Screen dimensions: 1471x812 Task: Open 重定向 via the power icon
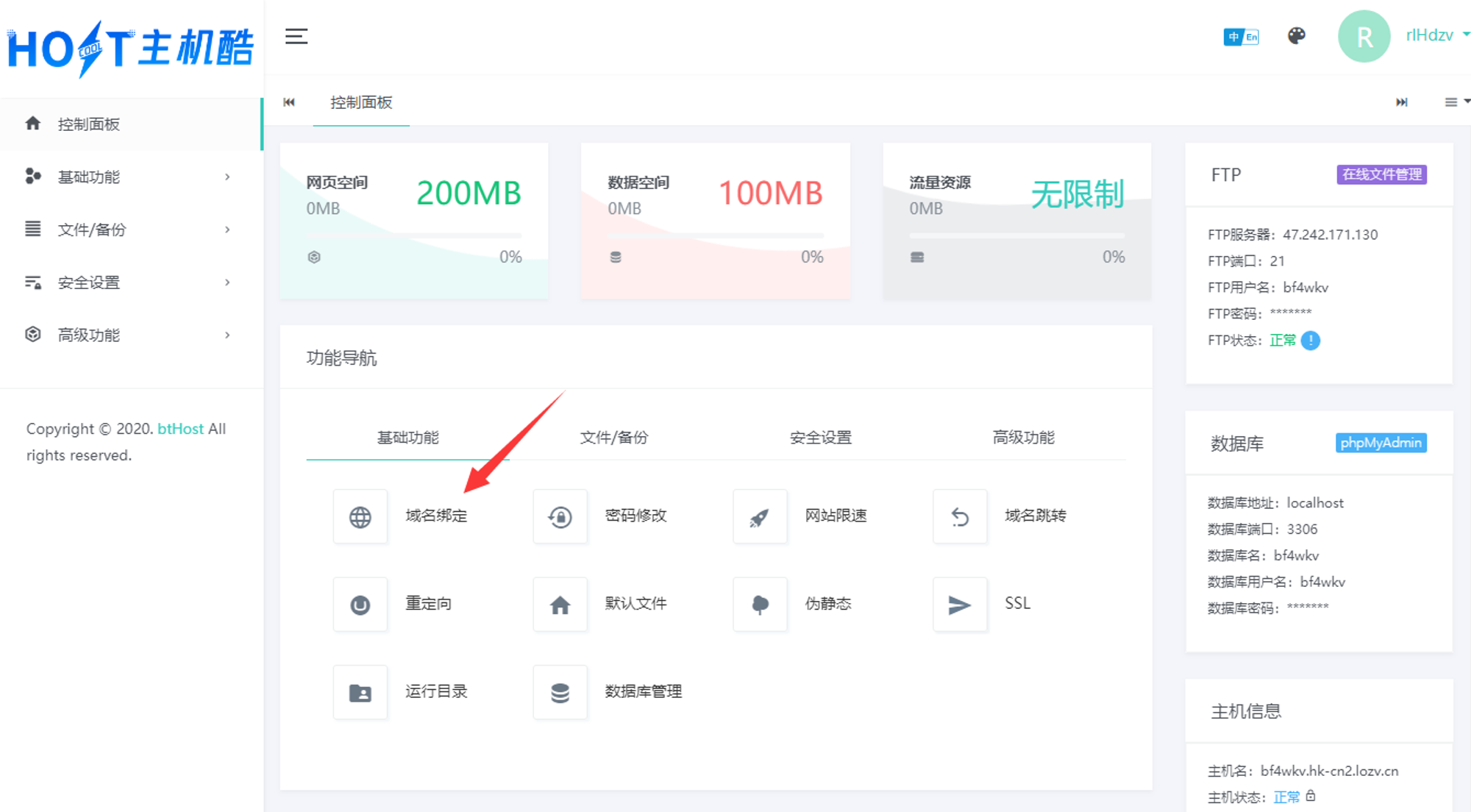point(360,605)
